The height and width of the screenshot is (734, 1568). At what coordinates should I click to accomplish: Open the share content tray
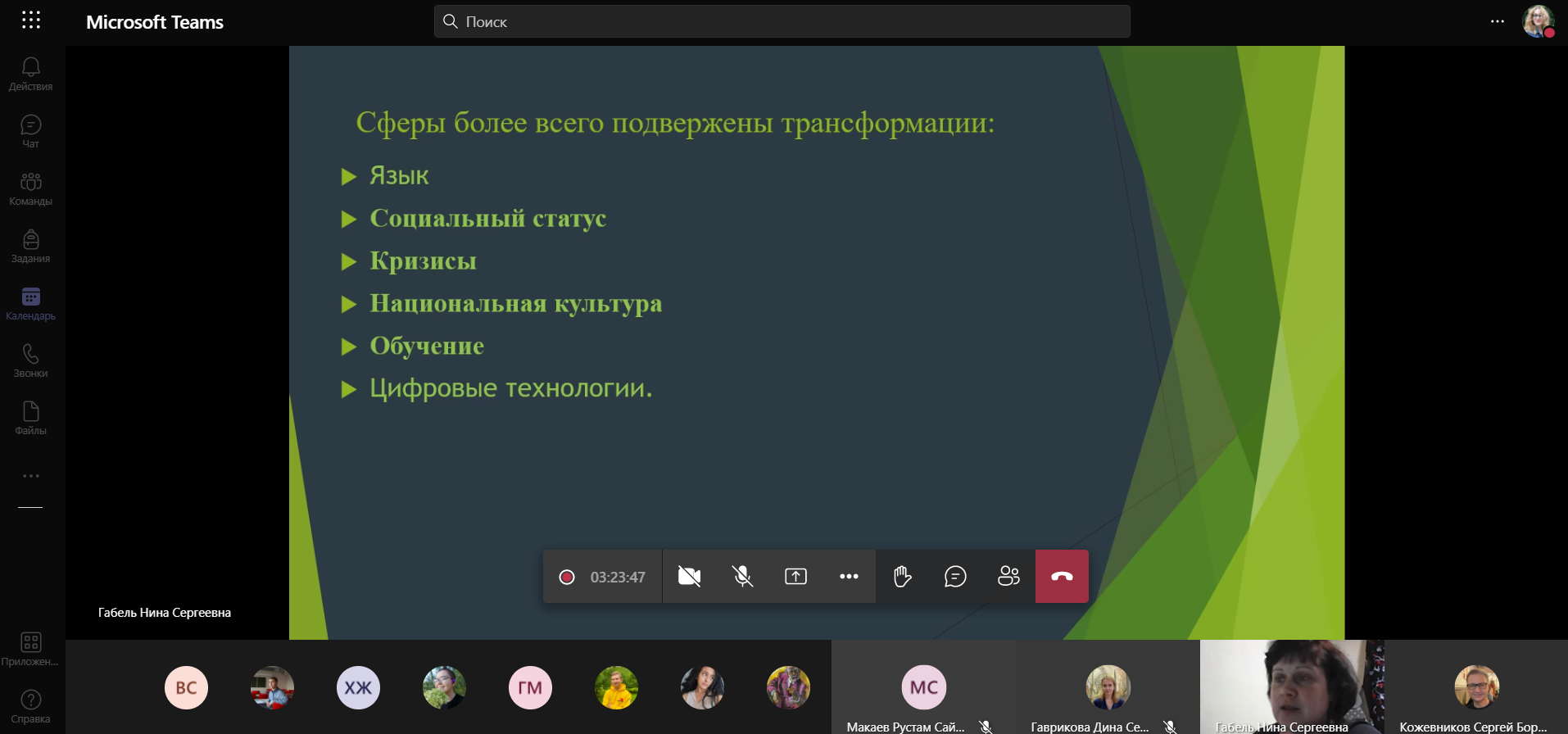795,577
